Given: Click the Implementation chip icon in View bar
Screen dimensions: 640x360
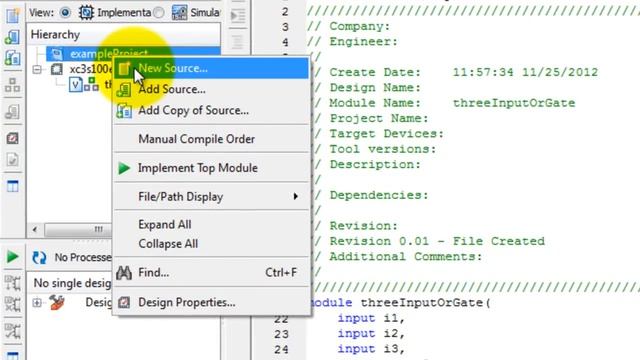Looking at the screenshot, I should pyautogui.click(x=86, y=13).
